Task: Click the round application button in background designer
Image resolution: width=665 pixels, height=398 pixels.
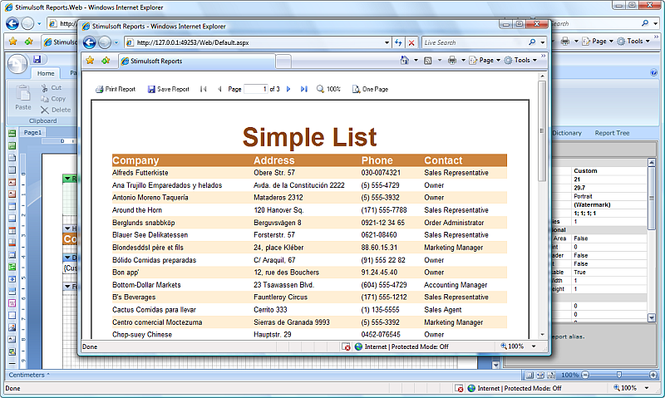Action: (17, 64)
